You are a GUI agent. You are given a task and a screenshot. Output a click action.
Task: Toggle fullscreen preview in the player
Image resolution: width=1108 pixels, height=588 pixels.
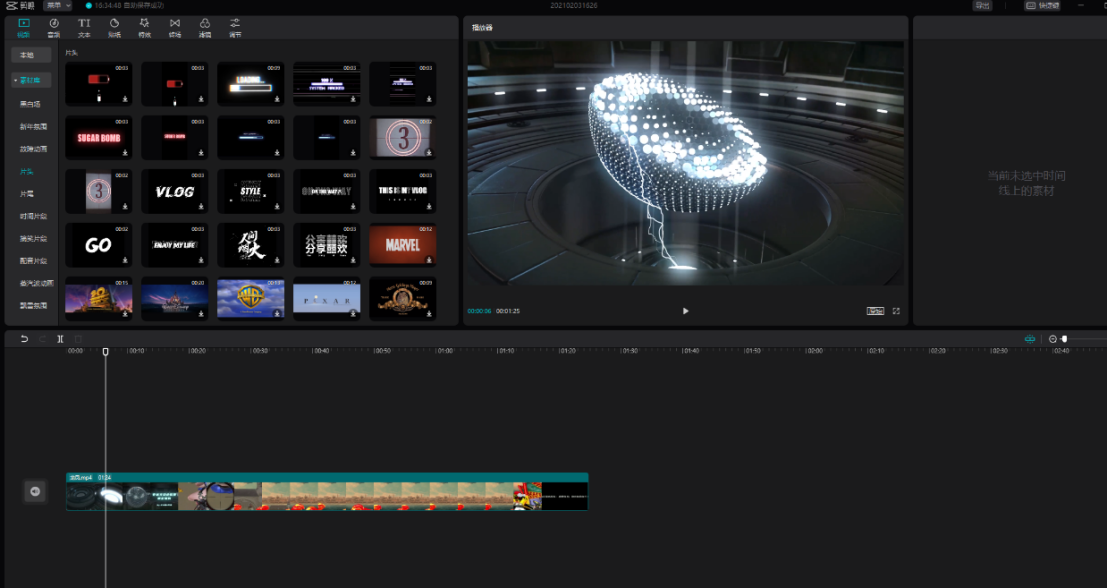coord(896,311)
